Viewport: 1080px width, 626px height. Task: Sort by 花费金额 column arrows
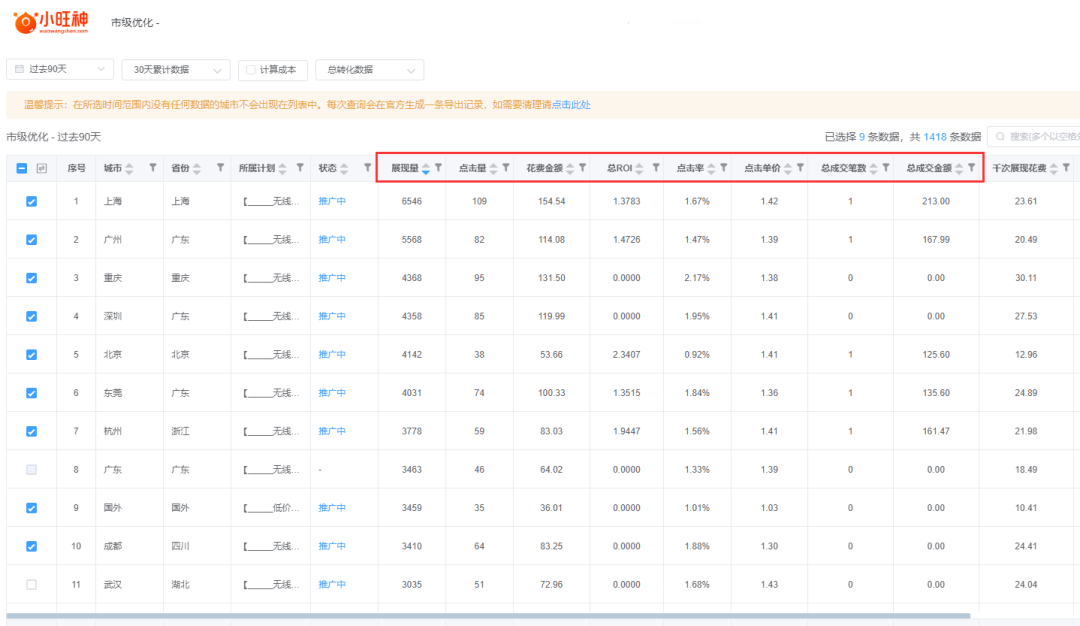point(570,169)
